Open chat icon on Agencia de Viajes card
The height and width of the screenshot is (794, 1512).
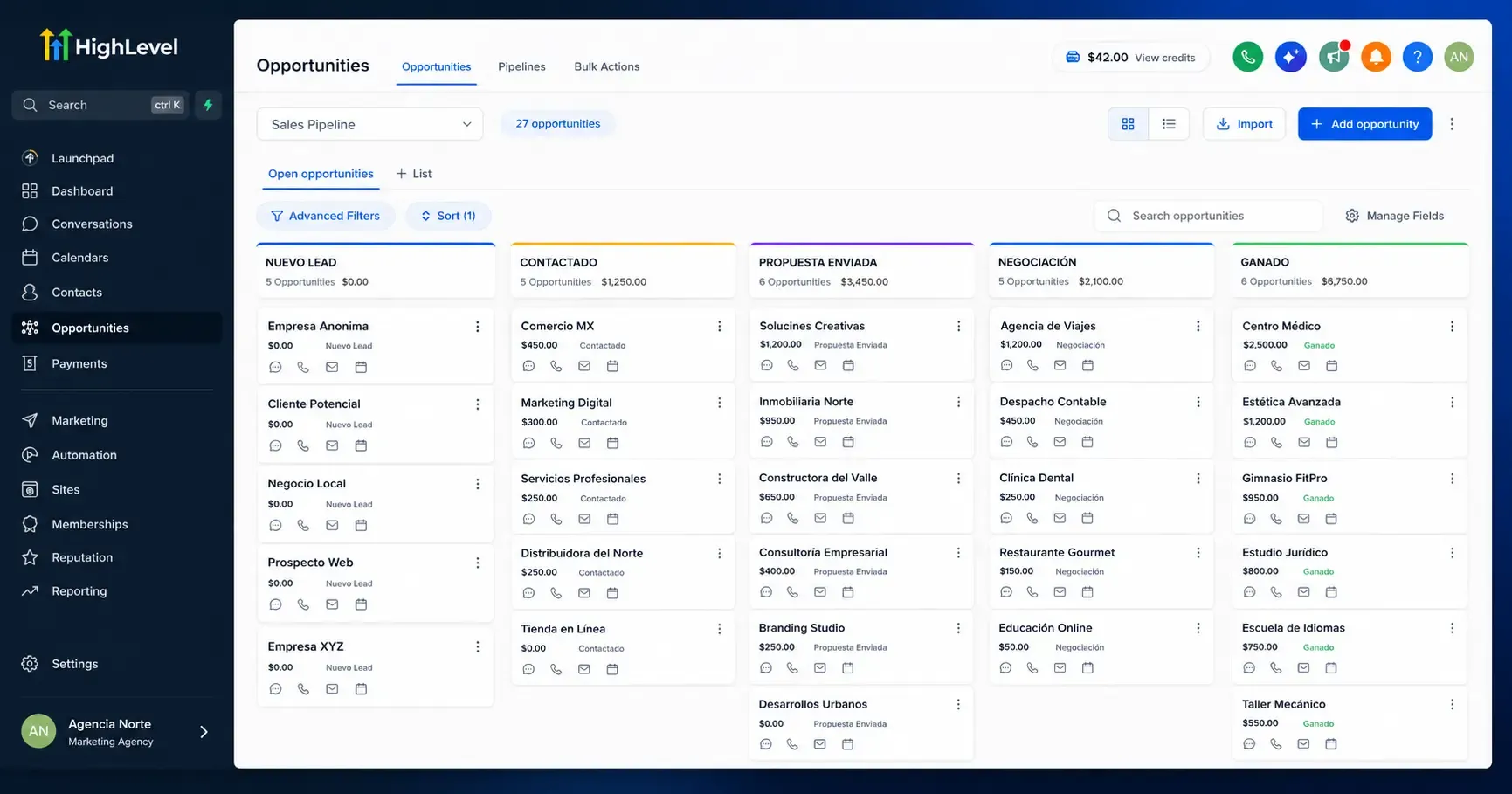click(x=1006, y=366)
